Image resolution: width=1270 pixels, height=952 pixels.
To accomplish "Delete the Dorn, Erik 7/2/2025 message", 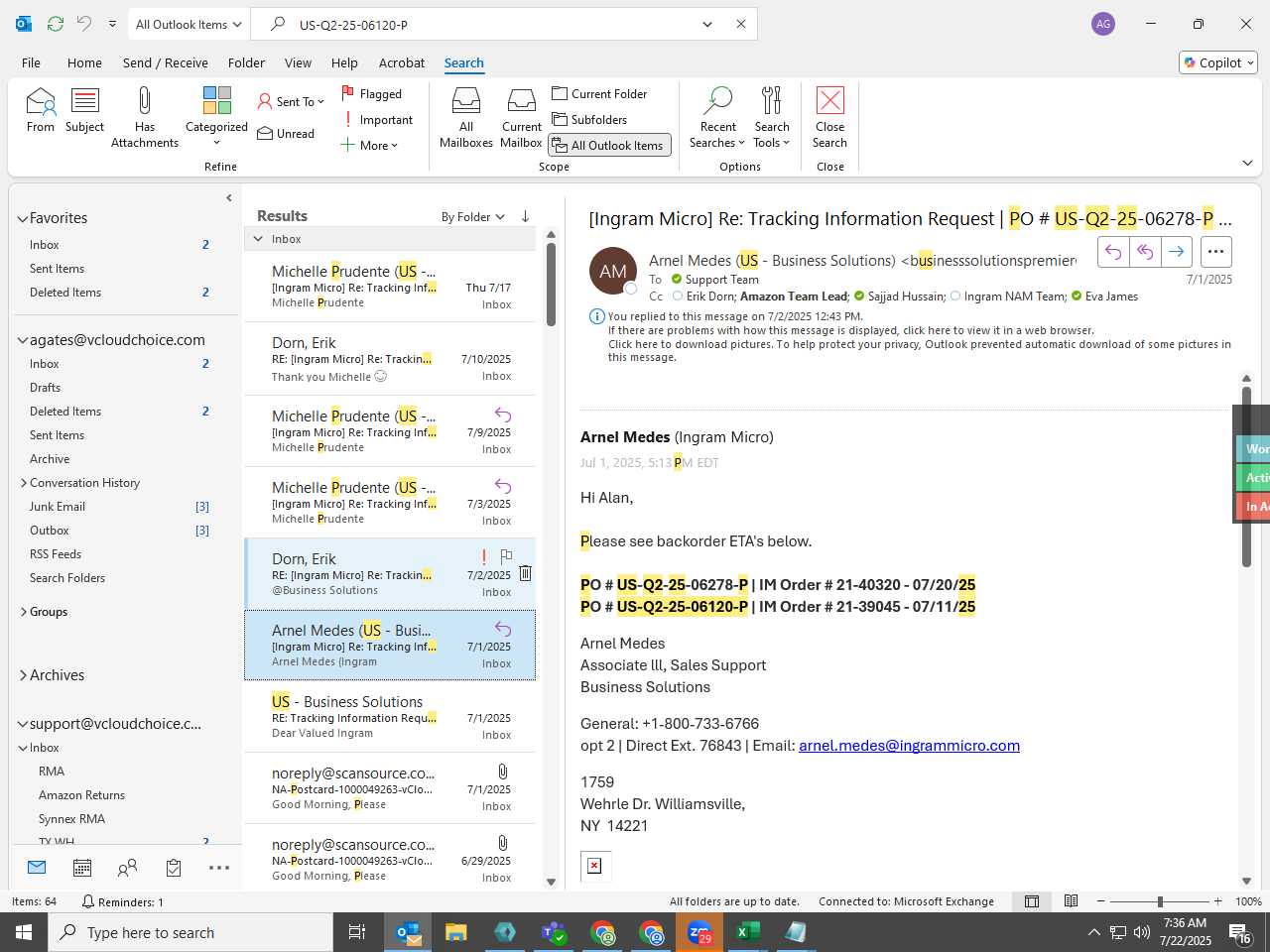I will pyautogui.click(x=525, y=573).
